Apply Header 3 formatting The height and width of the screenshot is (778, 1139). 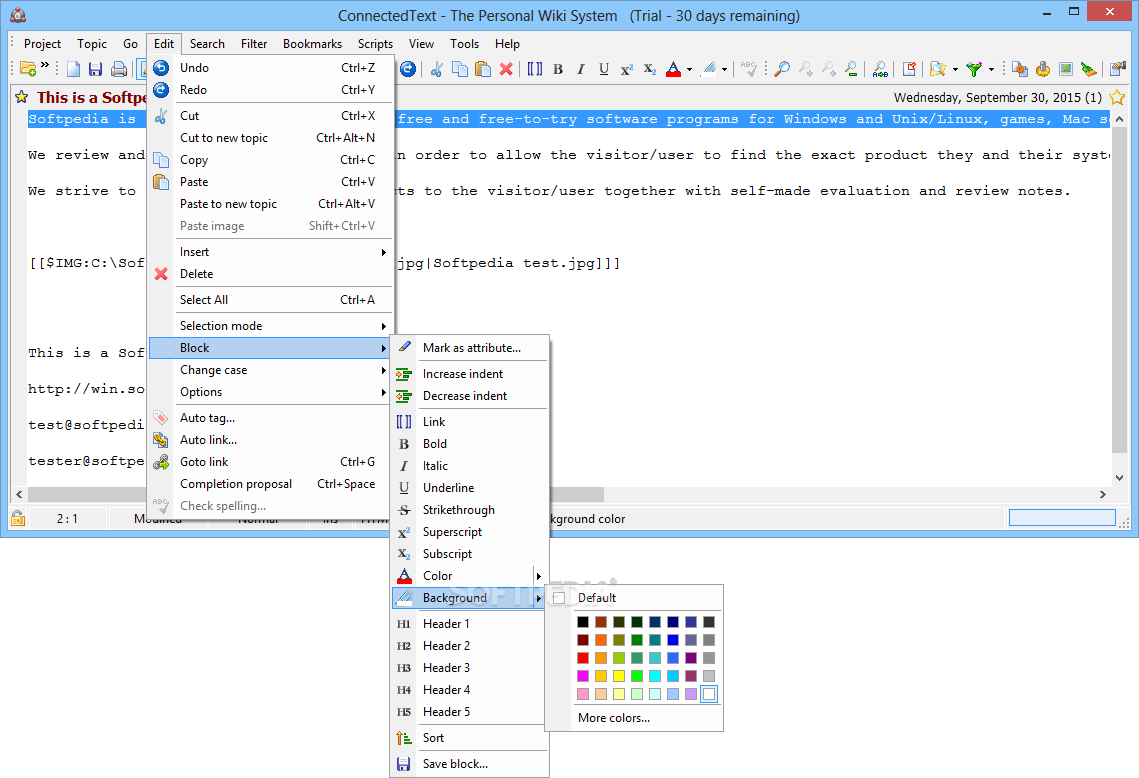469,668
